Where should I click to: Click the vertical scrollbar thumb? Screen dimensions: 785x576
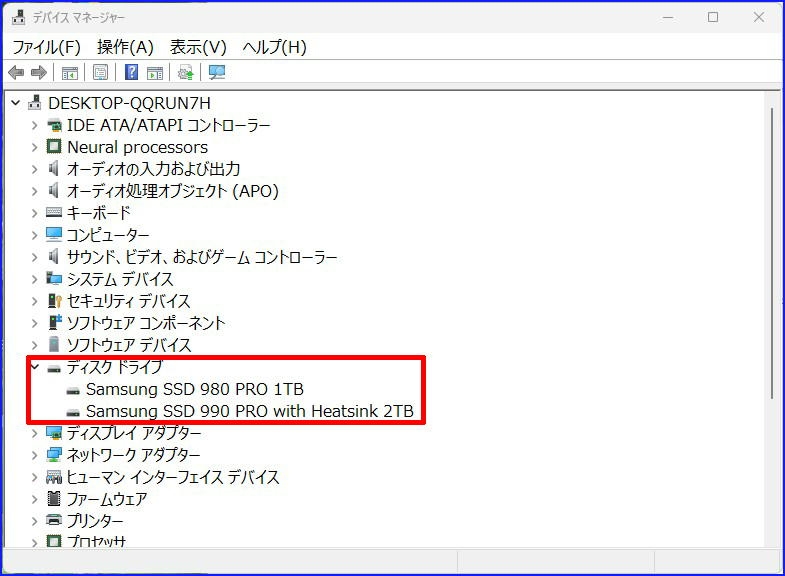(773, 253)
